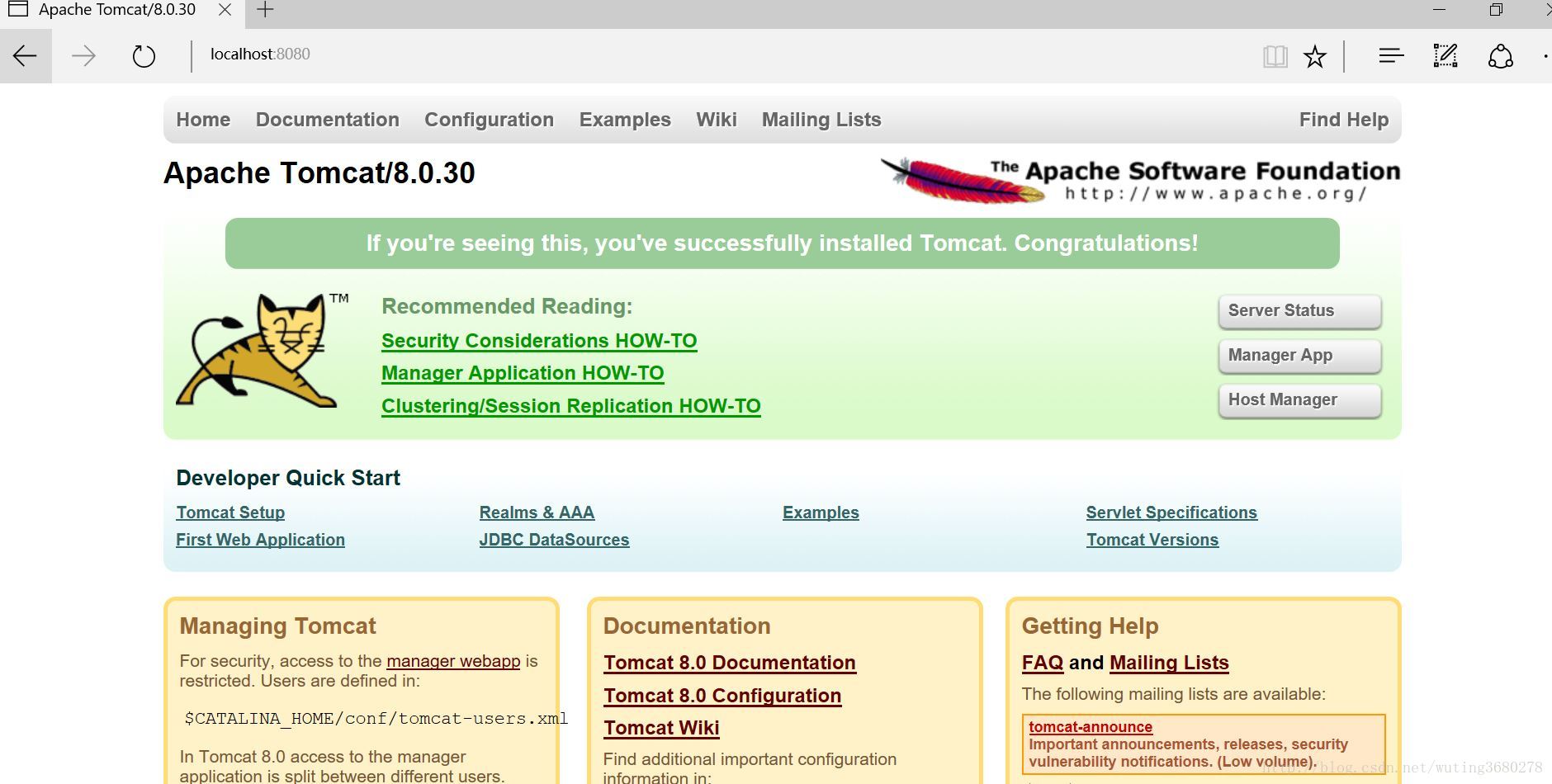The width and height of the screenshot is (1552, 784).
Task: Open Security Considerations HOW-TO link
Action: coord(539,341)
